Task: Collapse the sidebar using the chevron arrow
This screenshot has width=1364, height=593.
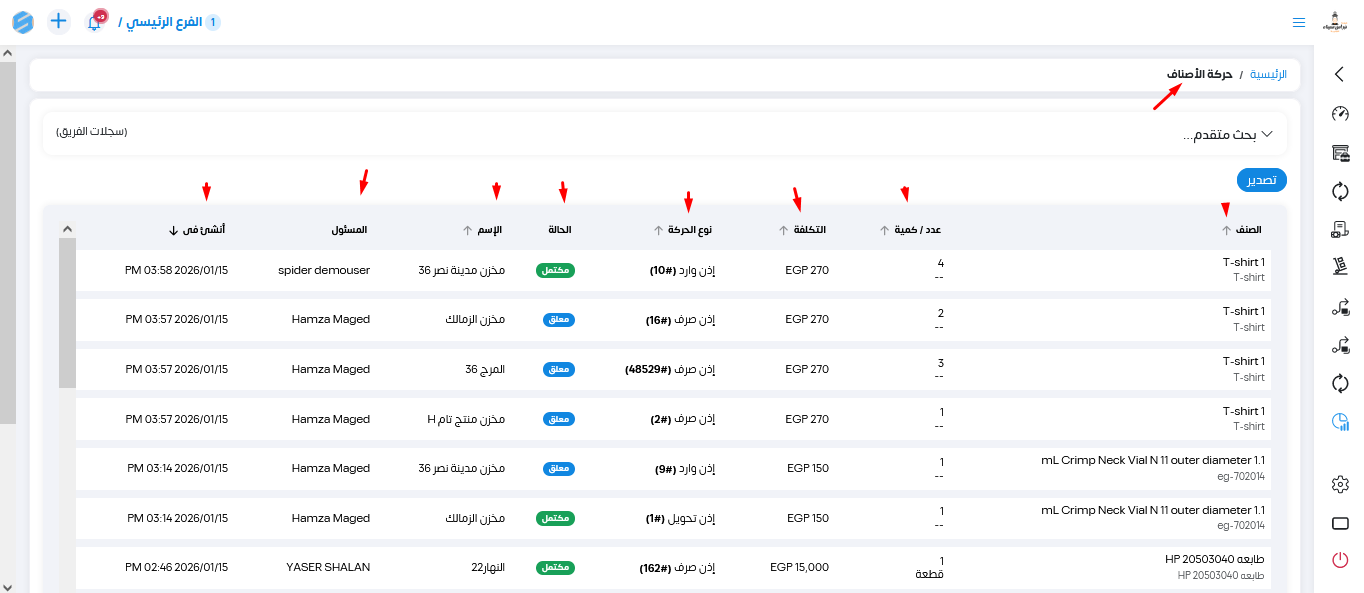Action: pyautogui.click(x=1340, y=73)
